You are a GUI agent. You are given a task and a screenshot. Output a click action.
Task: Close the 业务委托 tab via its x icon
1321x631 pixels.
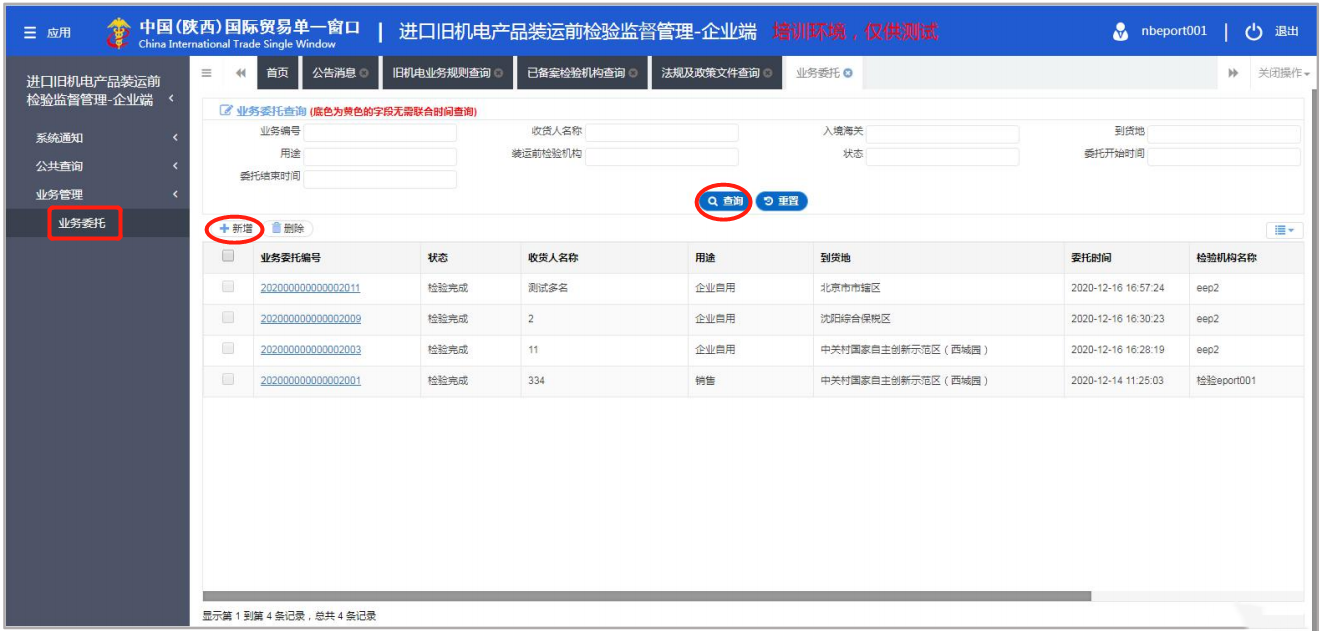(x=848, y=73)
